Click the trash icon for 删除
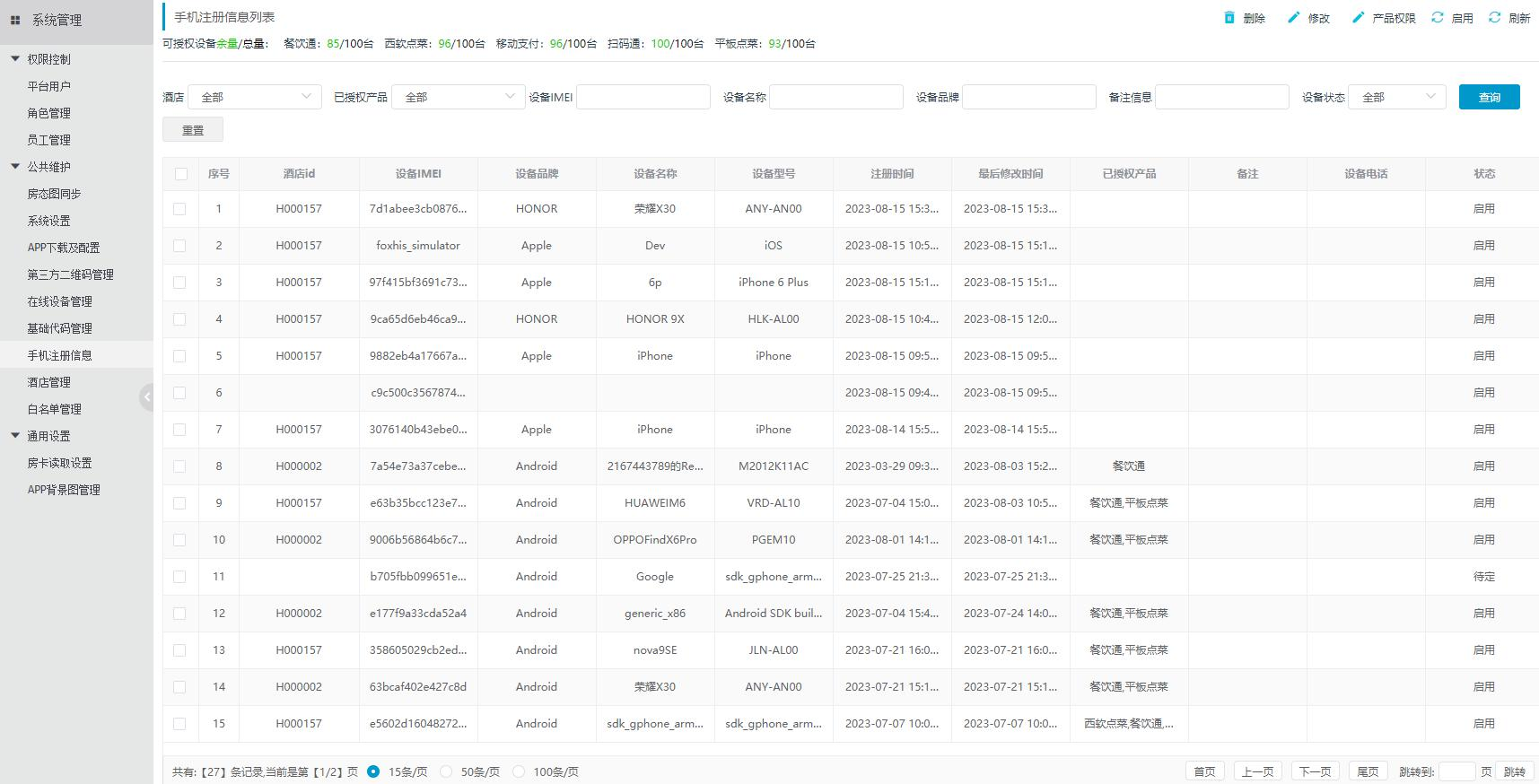 pos(1229,18)
